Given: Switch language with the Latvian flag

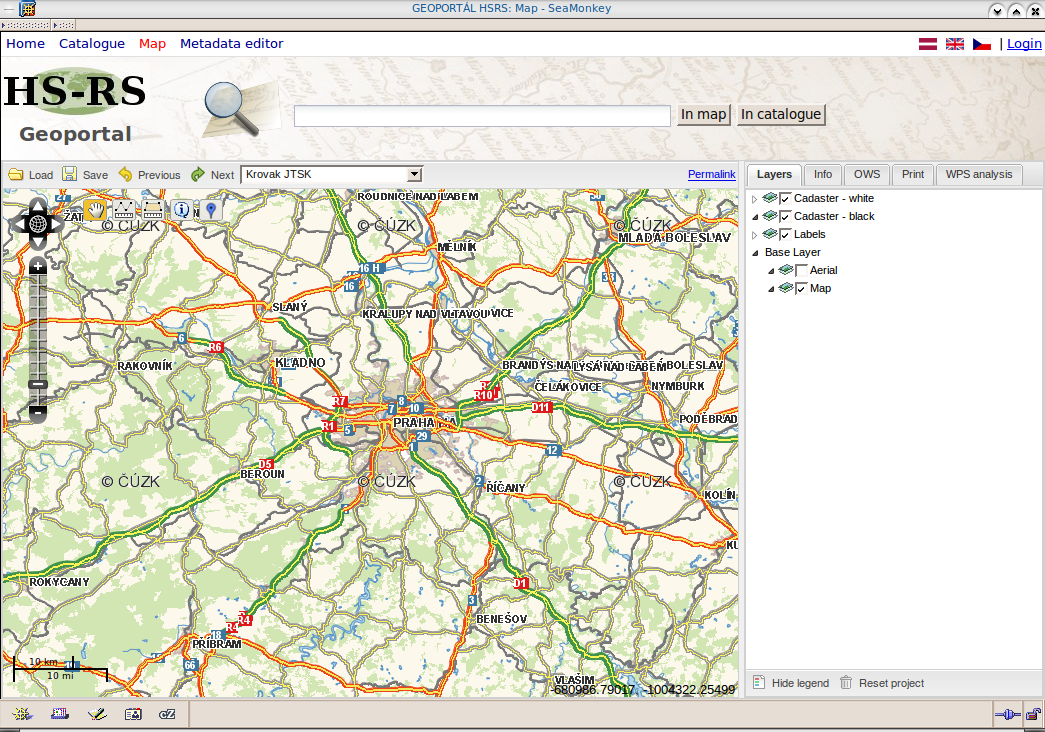Looking at the screenshot, I should point(928,44).
